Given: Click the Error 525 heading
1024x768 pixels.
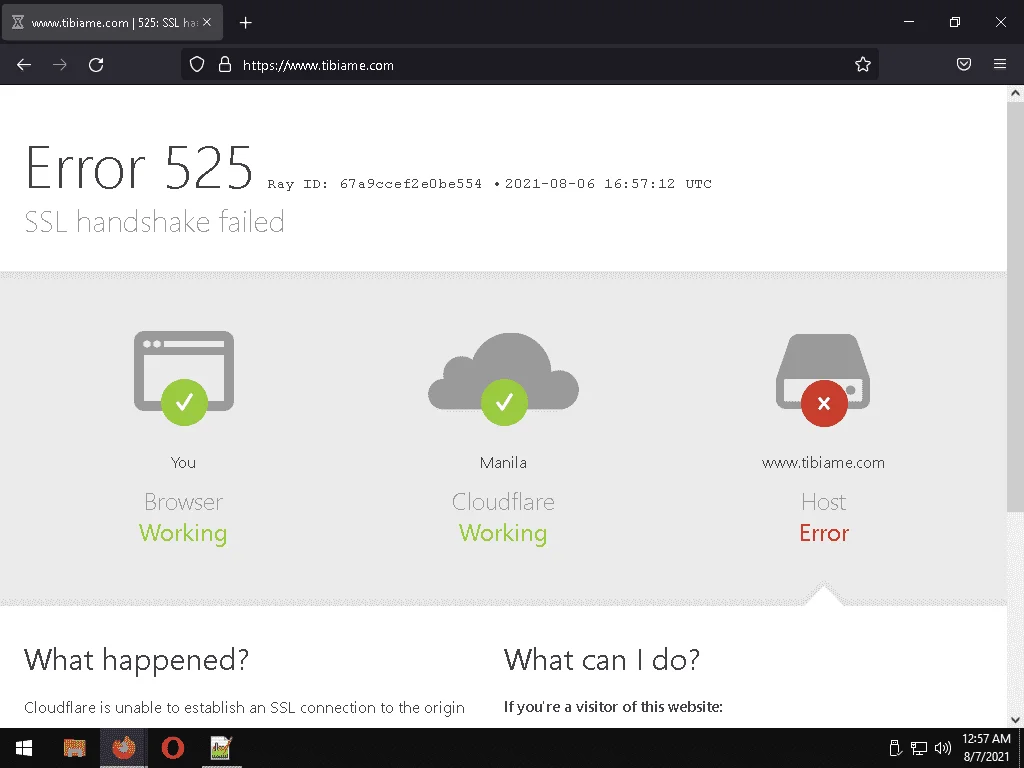Looking at the screenshot, I should pos(138,168).
